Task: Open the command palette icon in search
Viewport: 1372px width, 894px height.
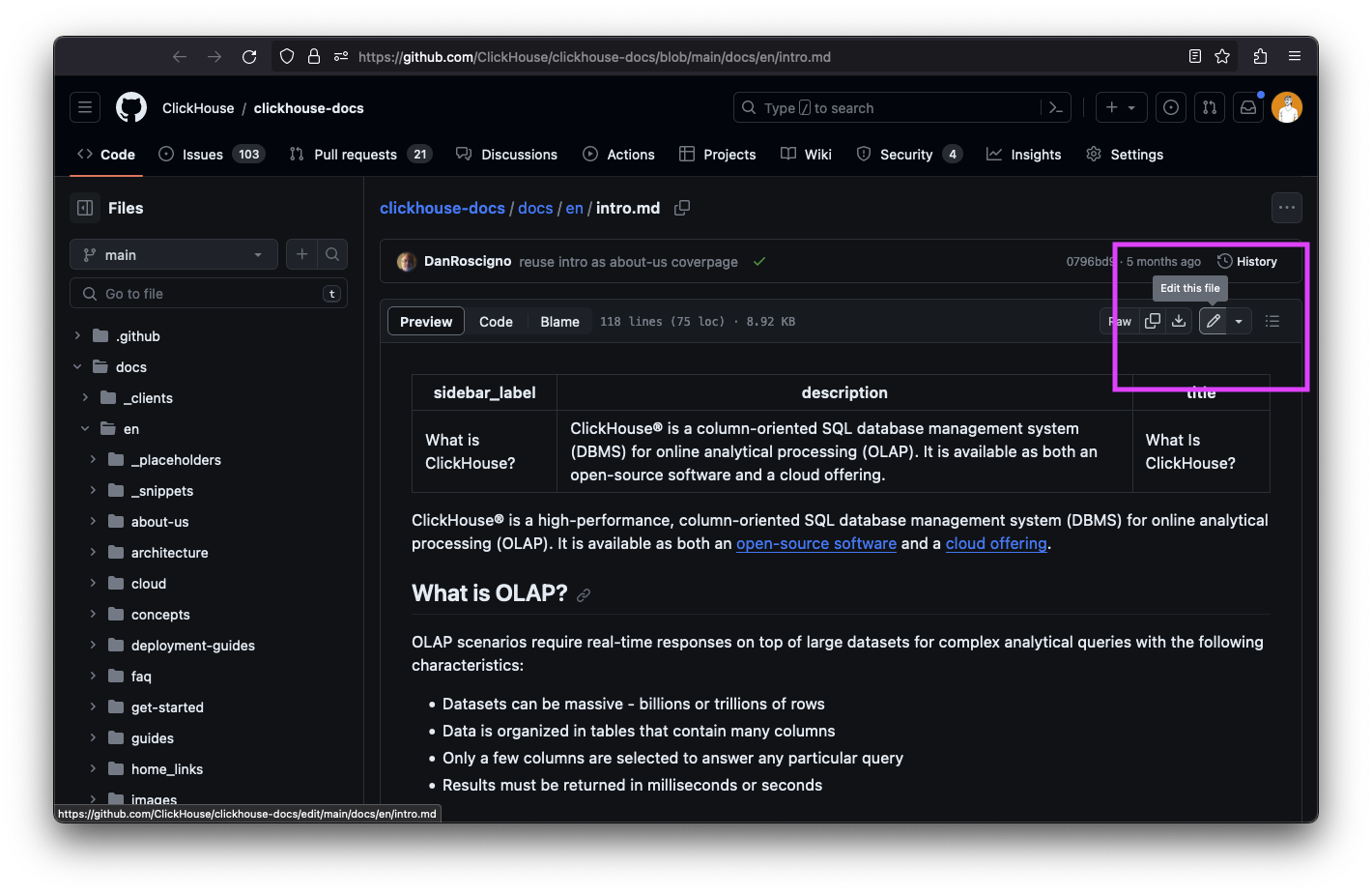Action: 1056,108
